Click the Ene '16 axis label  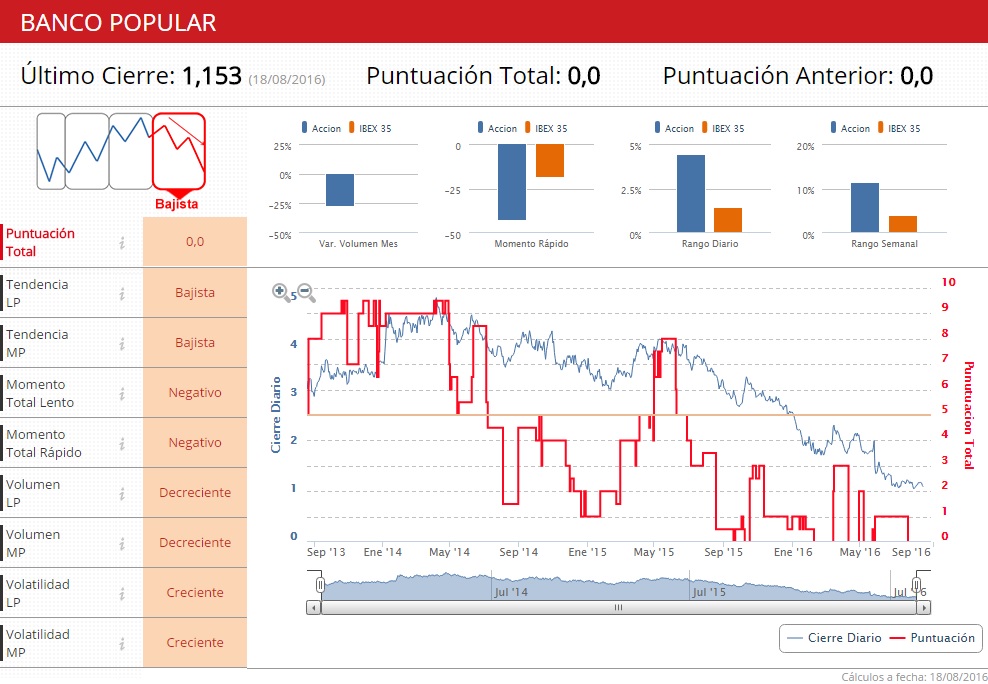coord(793,552)
